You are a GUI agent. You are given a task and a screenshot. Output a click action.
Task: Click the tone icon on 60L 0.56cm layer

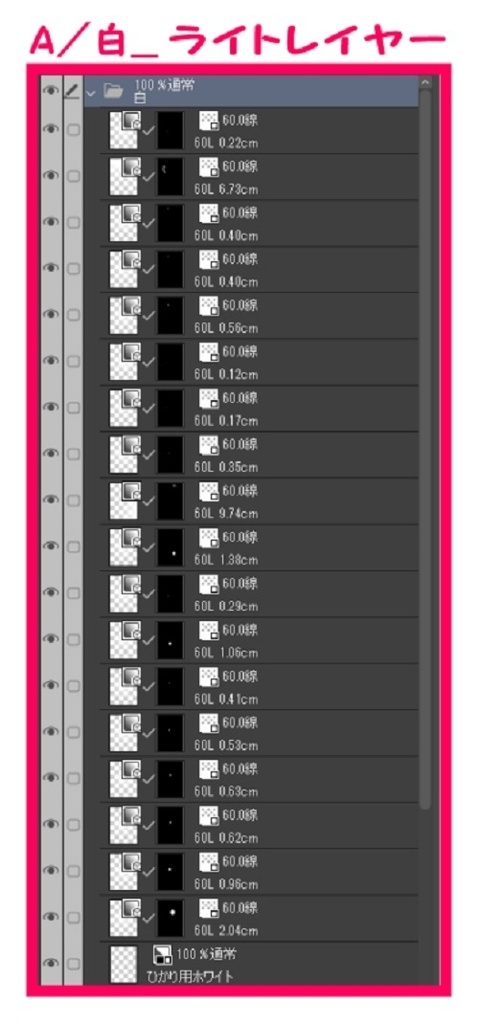(208, 306)
